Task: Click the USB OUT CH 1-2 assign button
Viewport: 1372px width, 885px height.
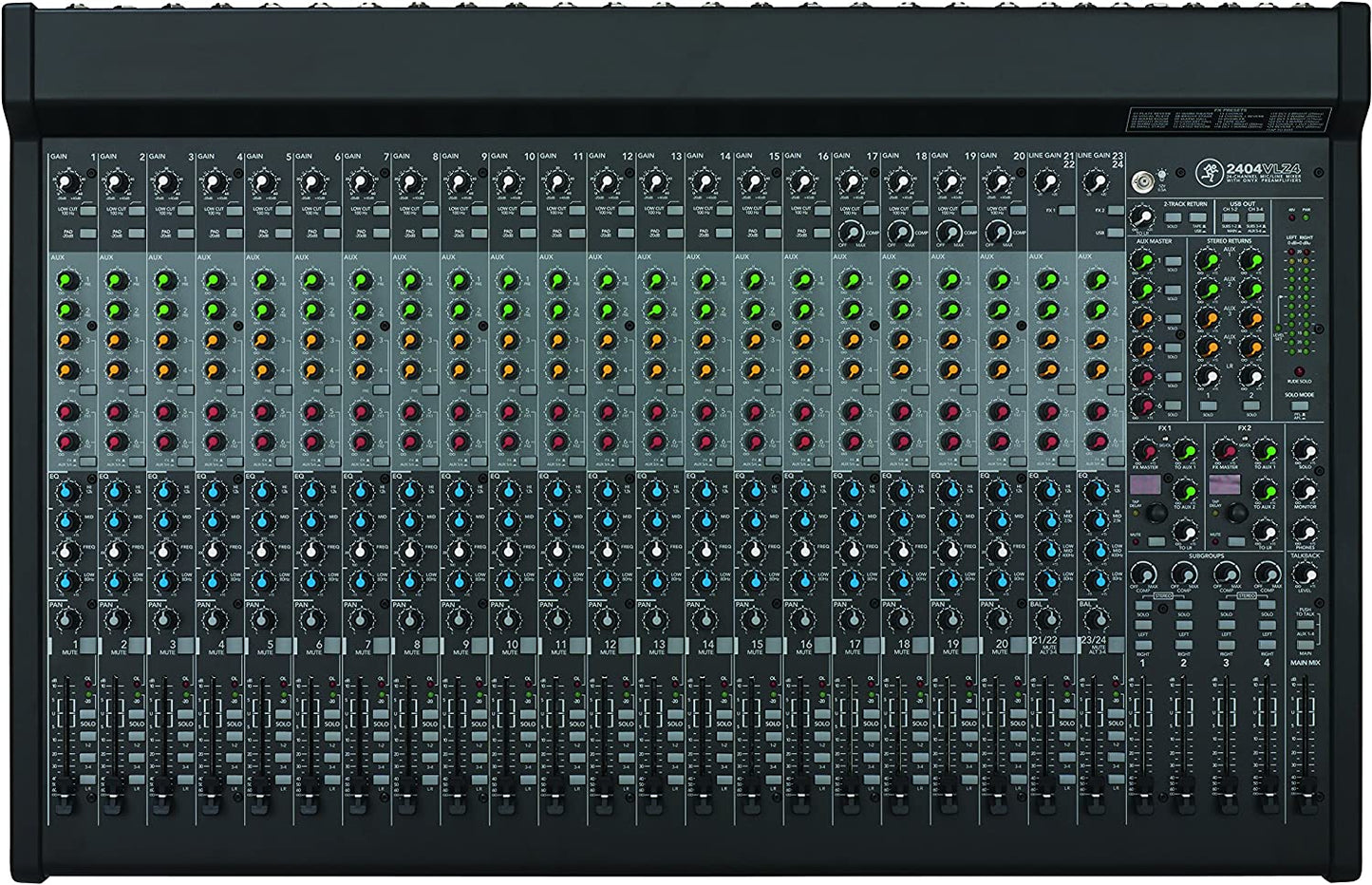Action: 1231,218
